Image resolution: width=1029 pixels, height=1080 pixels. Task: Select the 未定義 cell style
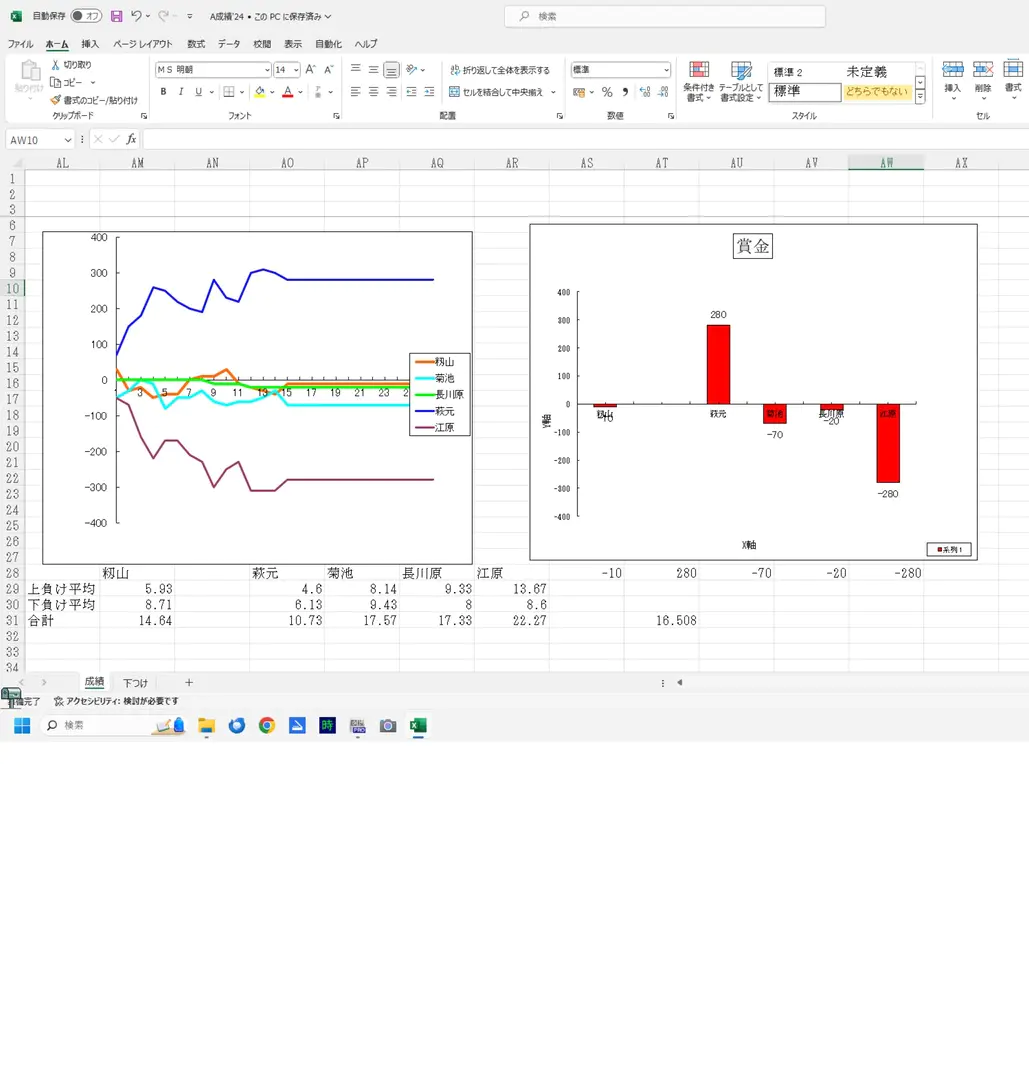click(866, 72)
